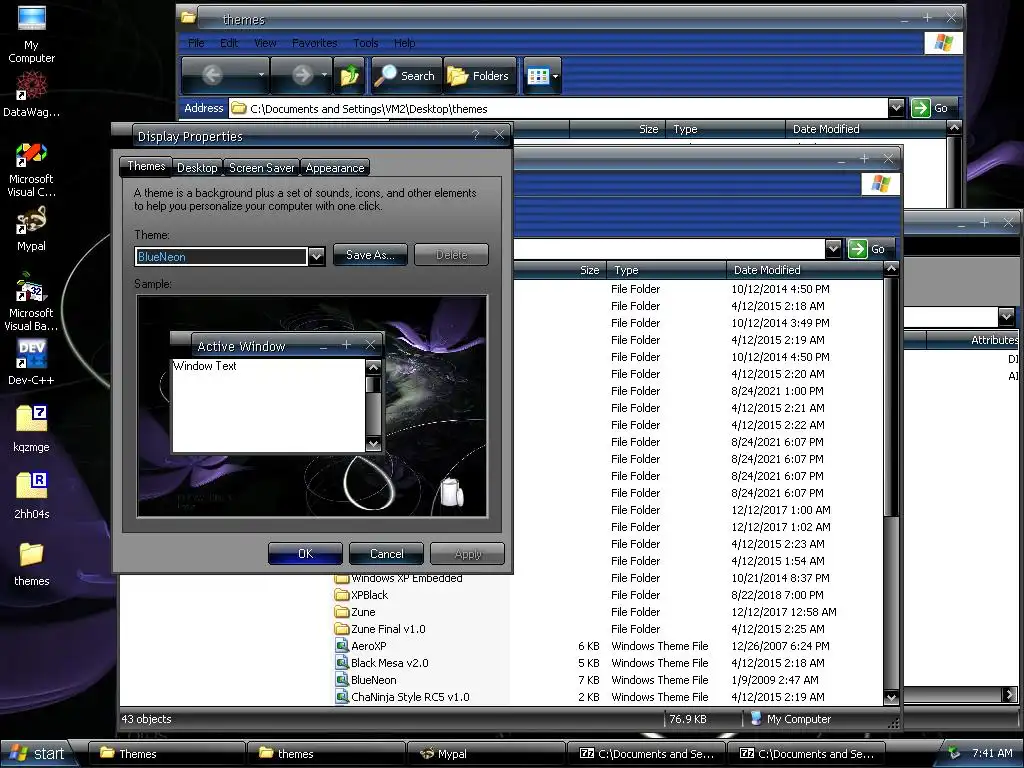Click help question mark in Display Properties
1024x768 pixels.
[475, 135]
